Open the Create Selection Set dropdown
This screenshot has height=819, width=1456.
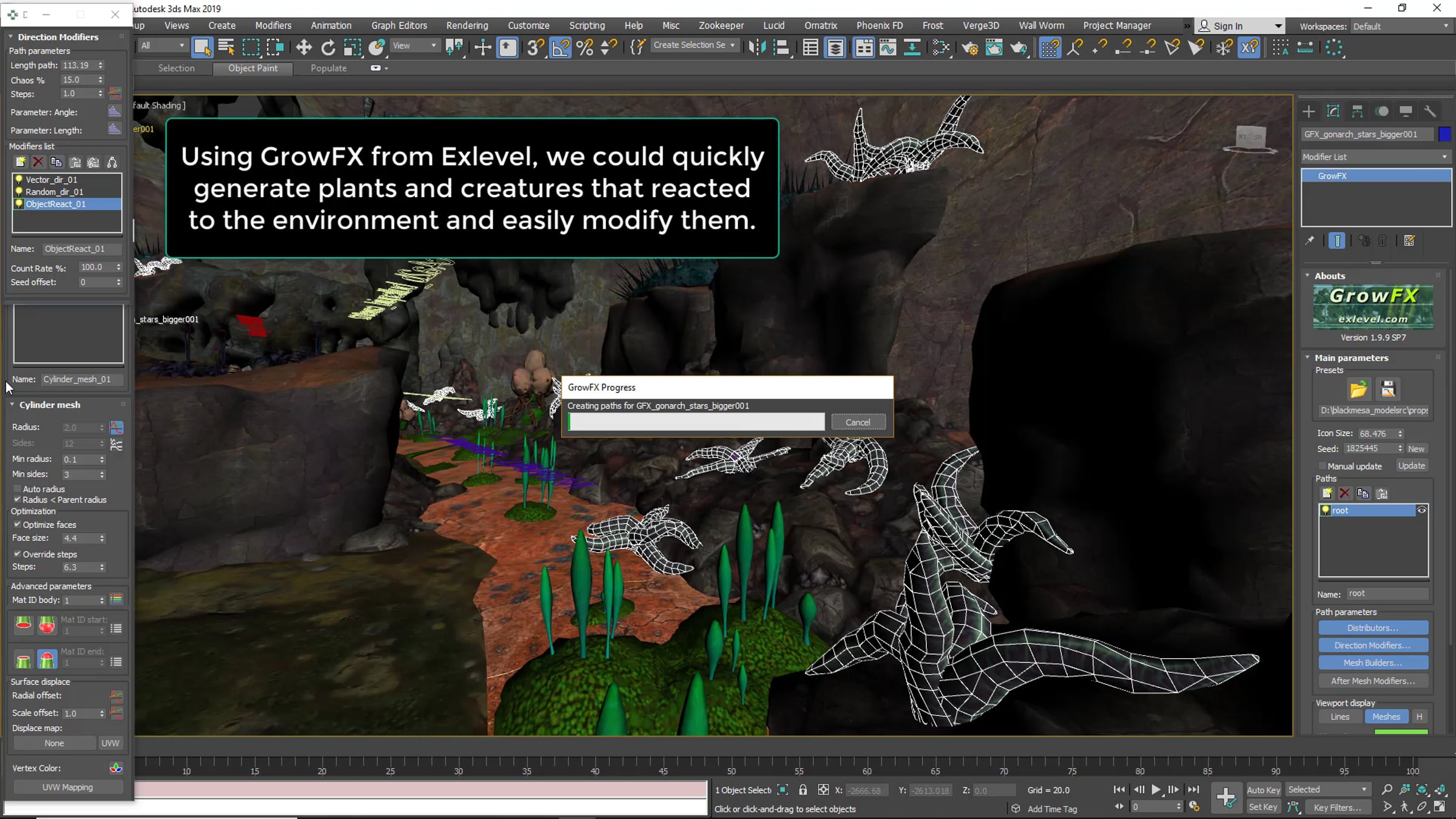pos(695,45)
